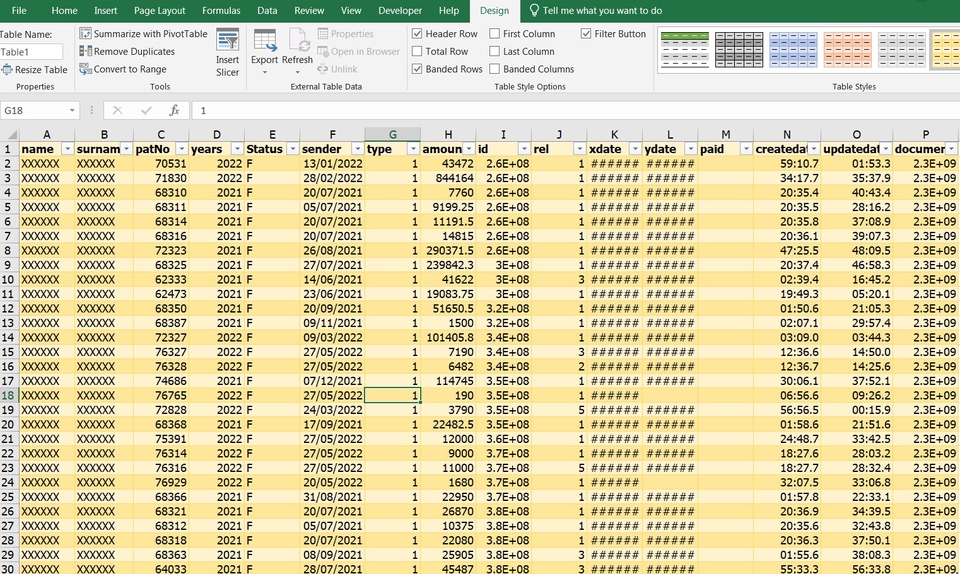The height and width of the screenshot is (574, 960).
Task: Click Resize Table icon
Action: [7, 69]
